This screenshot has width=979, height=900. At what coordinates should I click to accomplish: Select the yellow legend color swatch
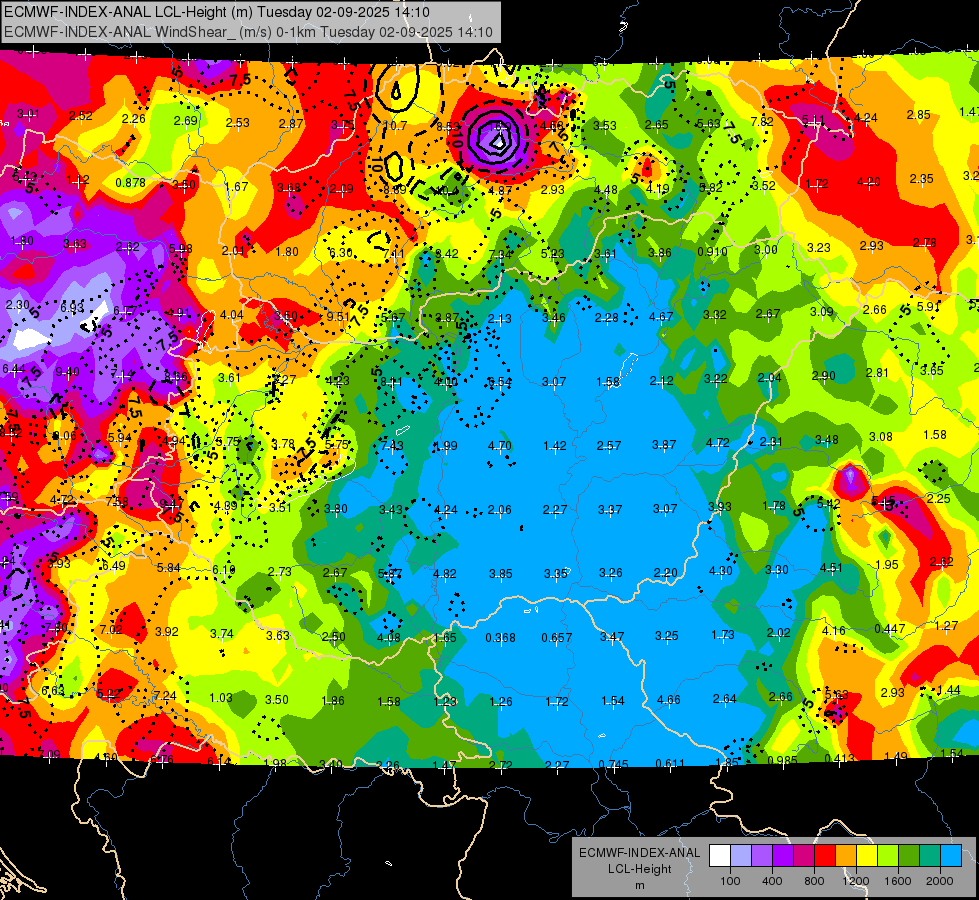pyautogui.click(x=867, y=856)
